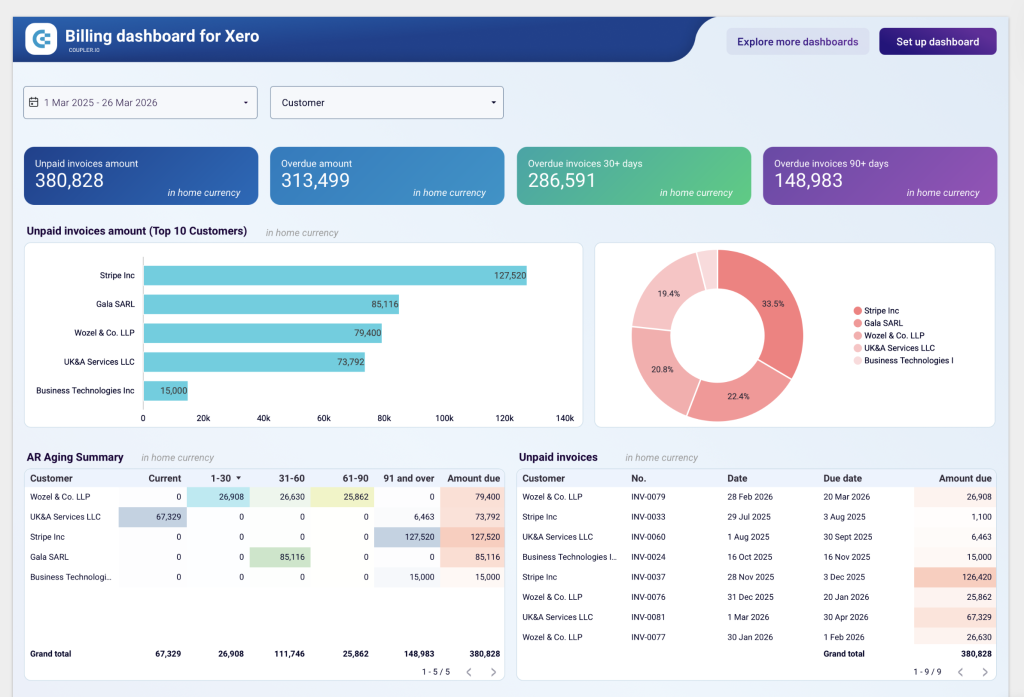Click the previous page arrow under Unpaid invoices
The width and height of the screenshot is (1024, 697).
click(x=961, y=672)
